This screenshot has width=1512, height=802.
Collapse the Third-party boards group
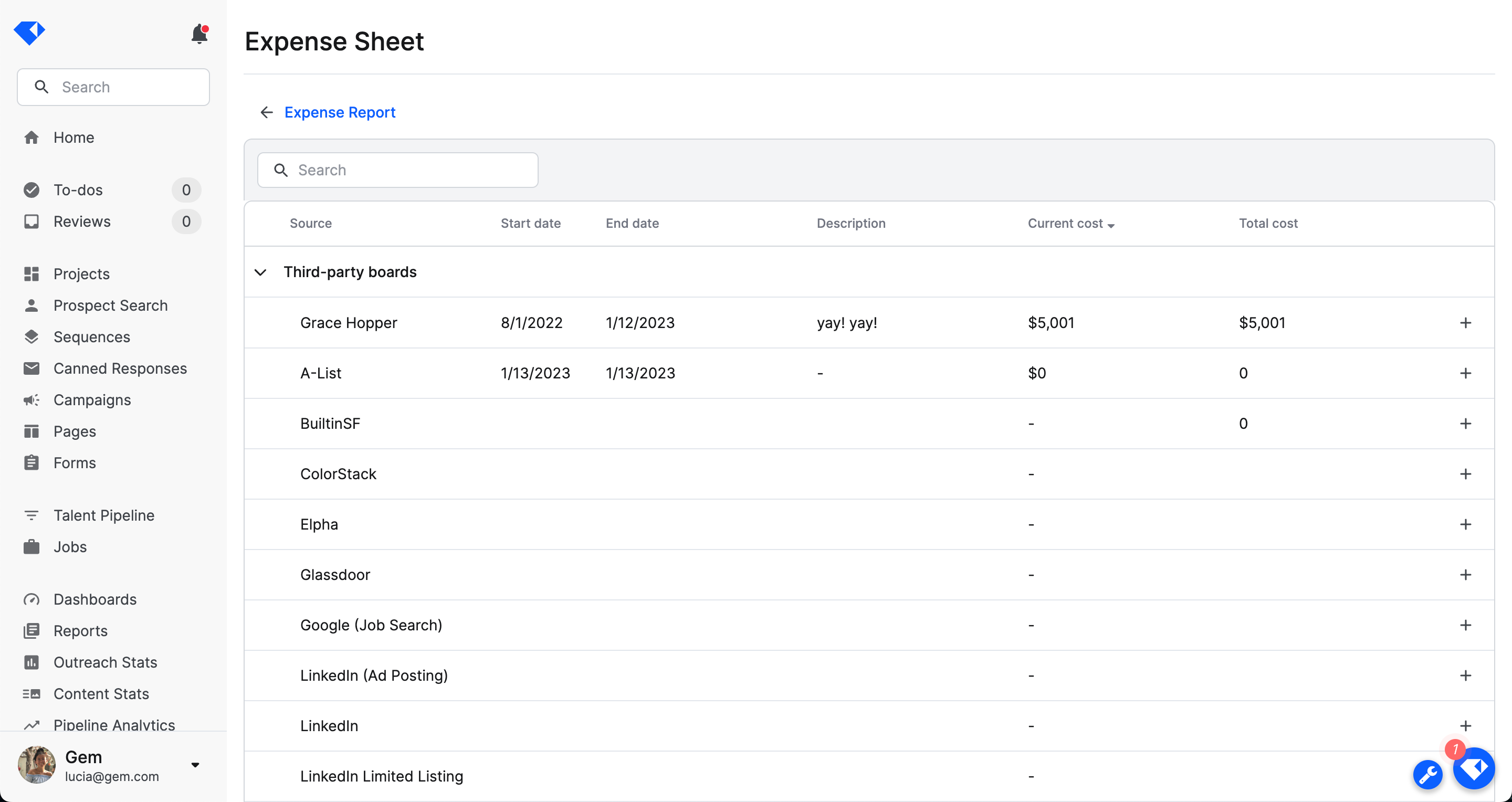260,272
